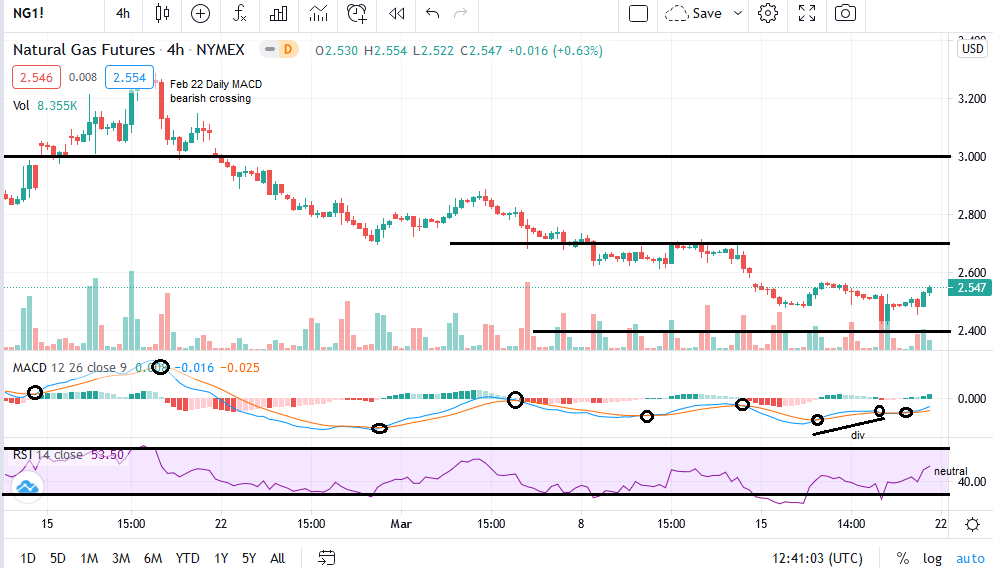The image size is (993, 568).
Task: Set range to 1Y
Action: pos(220,558)
